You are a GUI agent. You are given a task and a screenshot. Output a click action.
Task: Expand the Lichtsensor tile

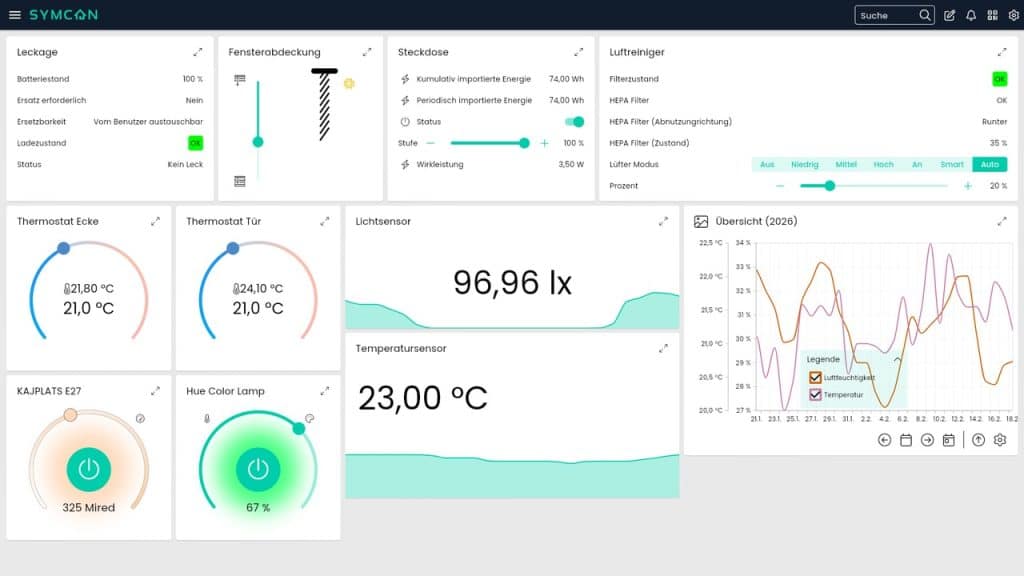coord(663,221)
